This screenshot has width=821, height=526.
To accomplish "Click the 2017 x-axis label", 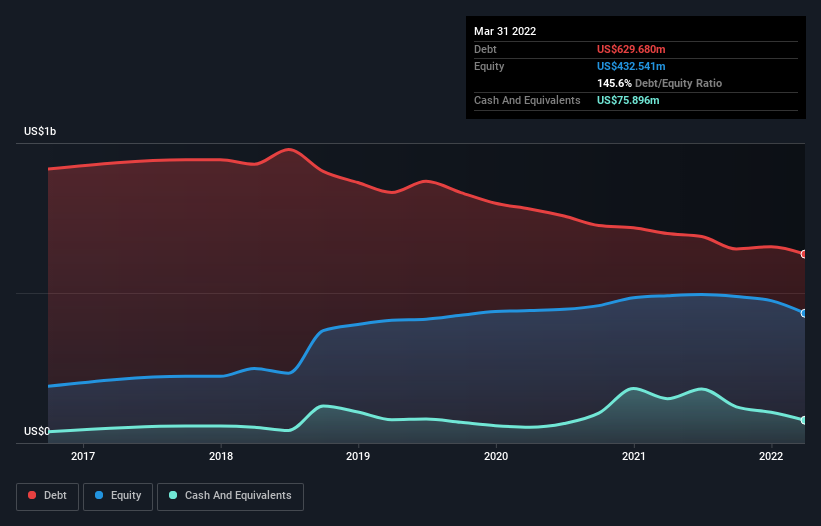I will pyautogui.click(x=83, y=456).
